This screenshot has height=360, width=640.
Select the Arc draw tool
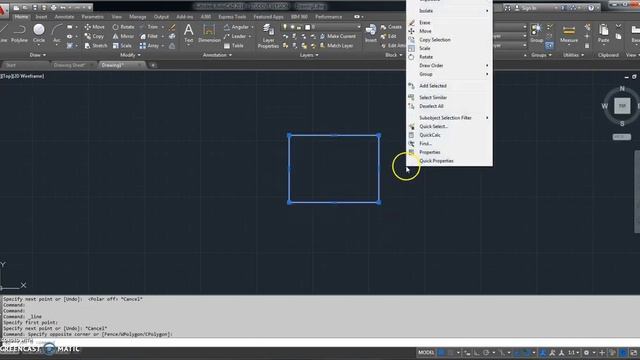(x=57, y=33)
